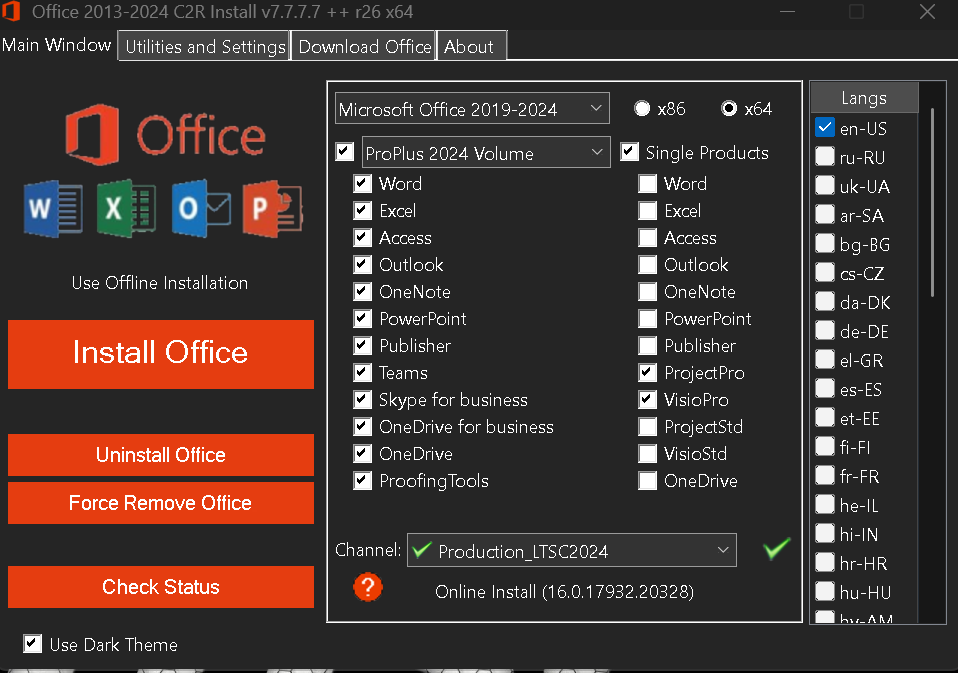Click the large green checkmark beside Channel
Viewport: 958px width, 673px height.
[x=777, y=548]
